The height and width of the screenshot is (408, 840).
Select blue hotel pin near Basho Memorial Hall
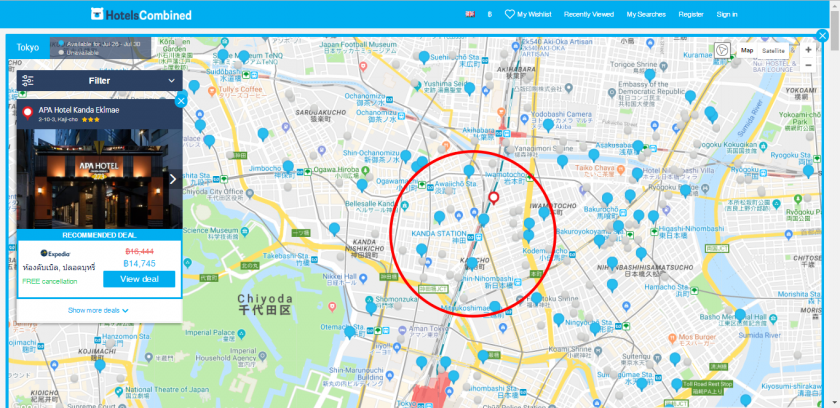tap(740, 315)
